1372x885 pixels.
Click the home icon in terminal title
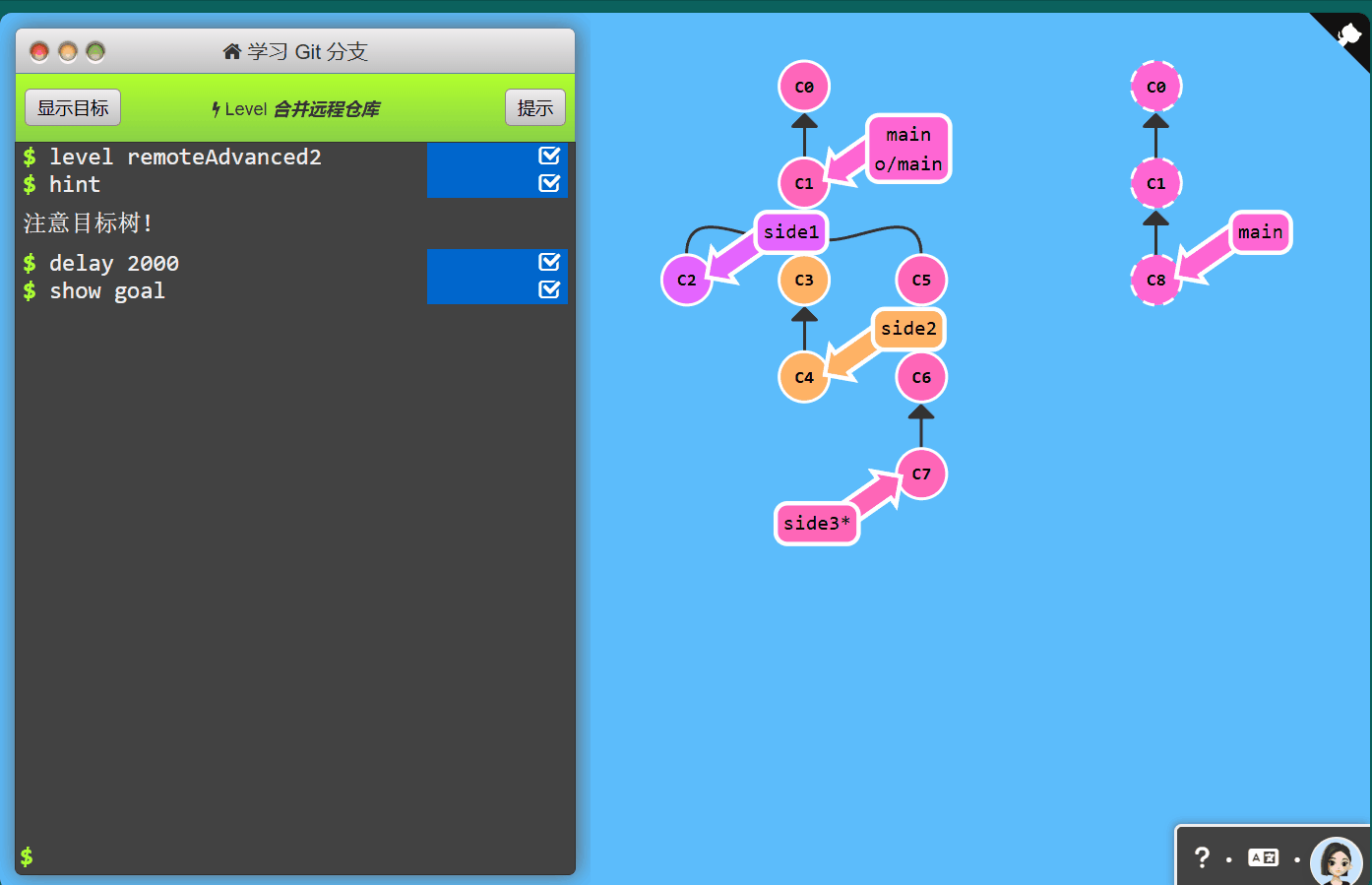232,51
